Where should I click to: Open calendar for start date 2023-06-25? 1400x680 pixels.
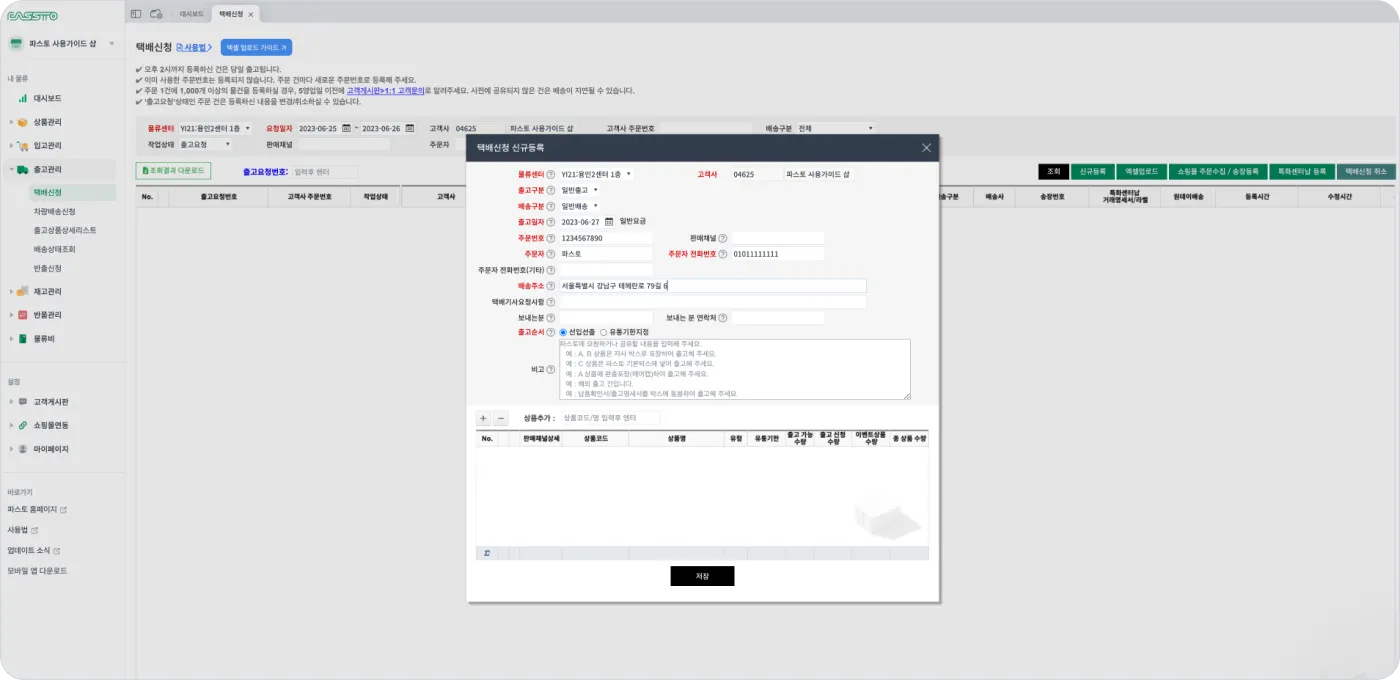click(346, 128)
